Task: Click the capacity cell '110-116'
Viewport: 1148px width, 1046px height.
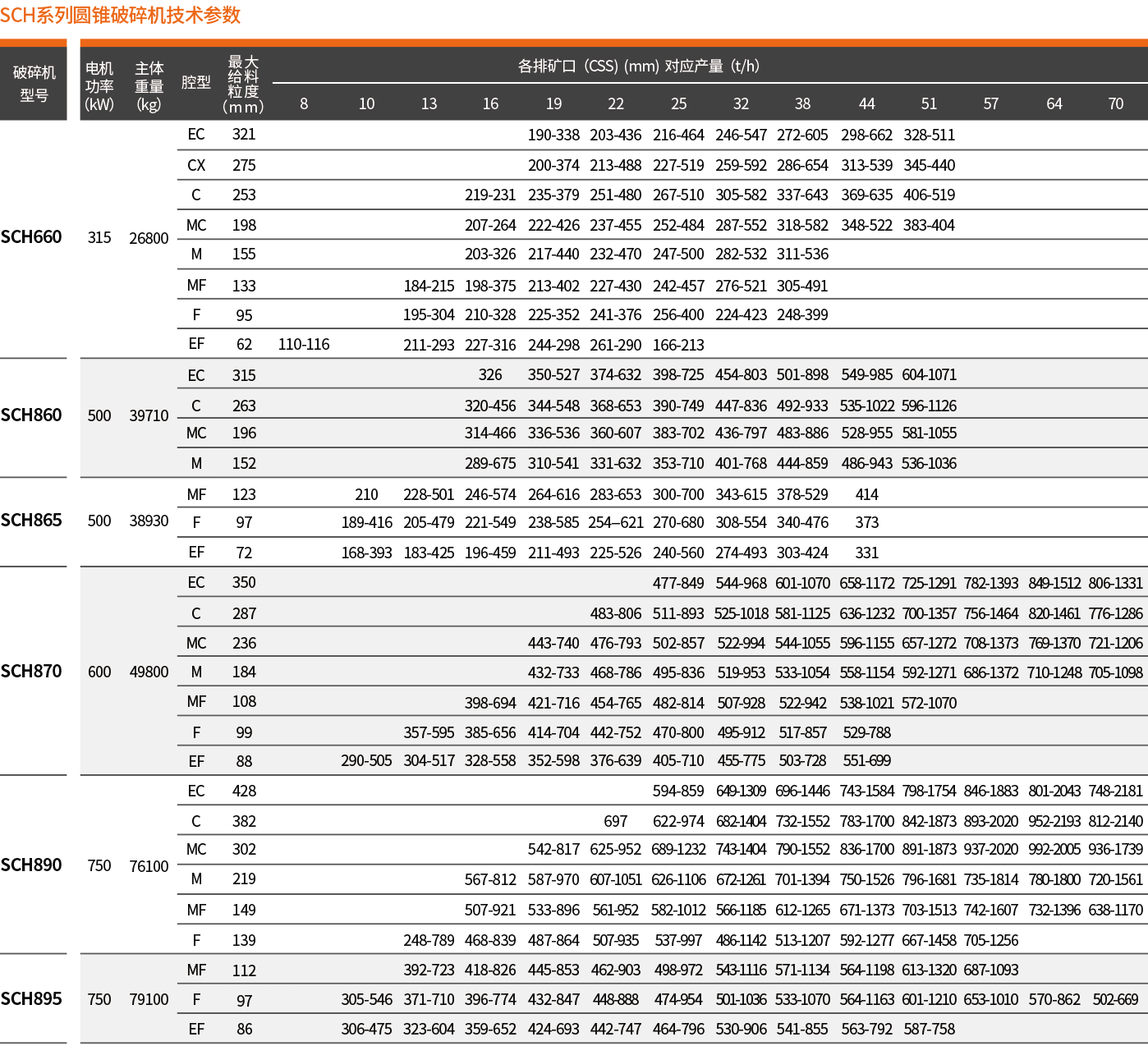Action: pyautogui.click(x=304, y=345)
